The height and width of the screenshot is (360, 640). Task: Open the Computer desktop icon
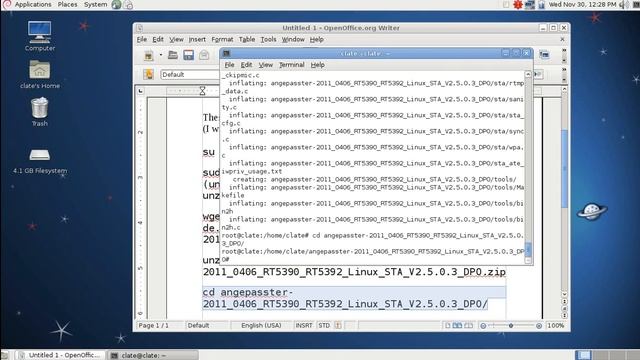40,36
